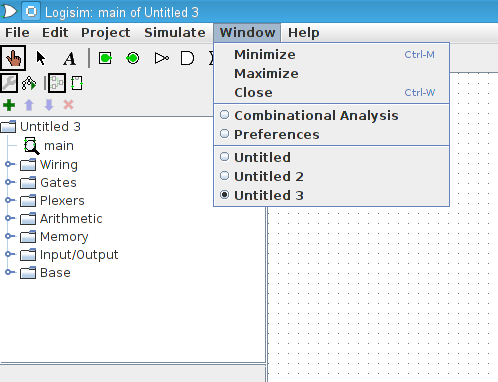Select the Untitled 3 window radio item
Viewport: 498px width, 382px height.
[331, 195]
